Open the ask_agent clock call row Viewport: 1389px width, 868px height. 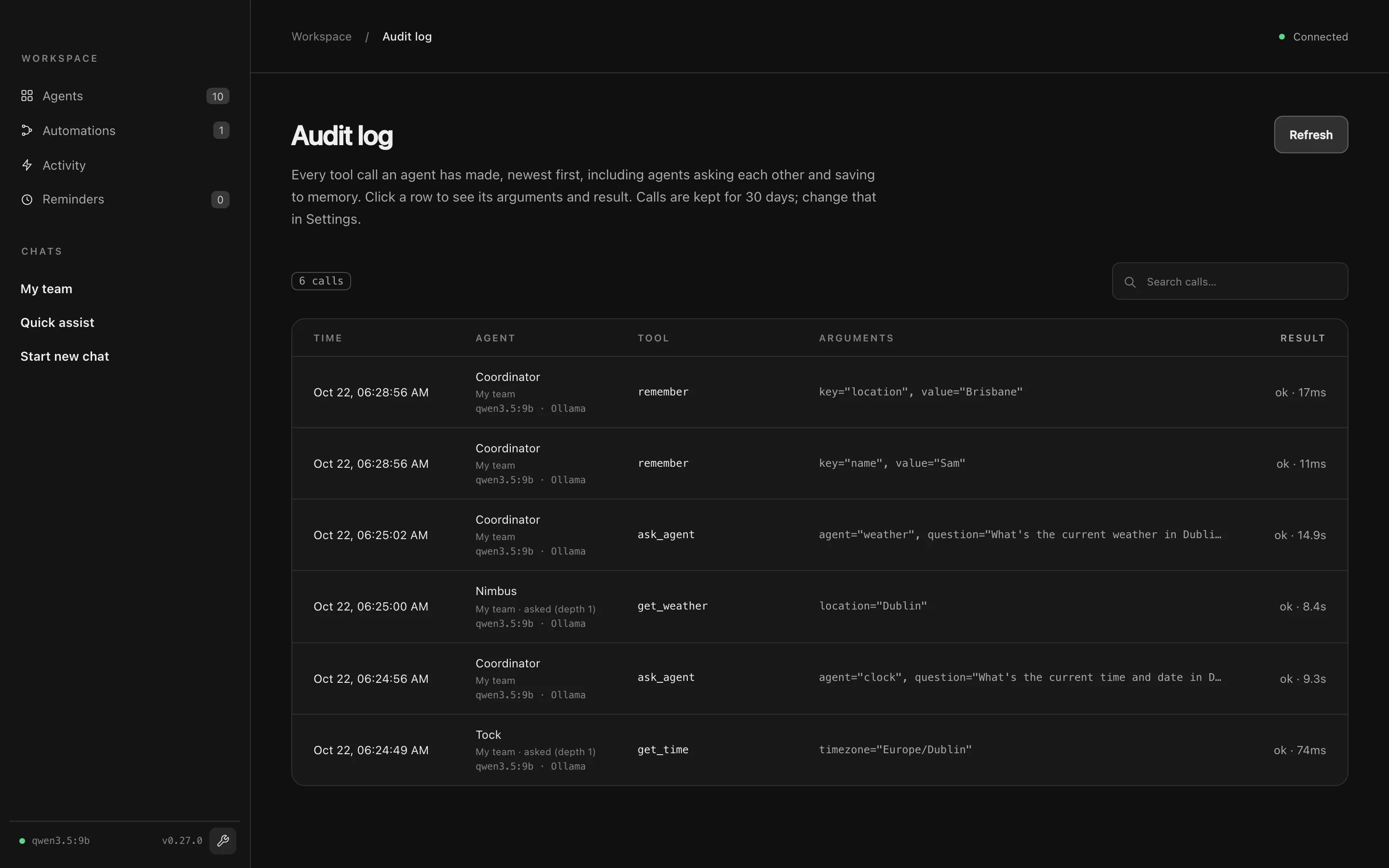pyautogui.click(x=819, y=678)
